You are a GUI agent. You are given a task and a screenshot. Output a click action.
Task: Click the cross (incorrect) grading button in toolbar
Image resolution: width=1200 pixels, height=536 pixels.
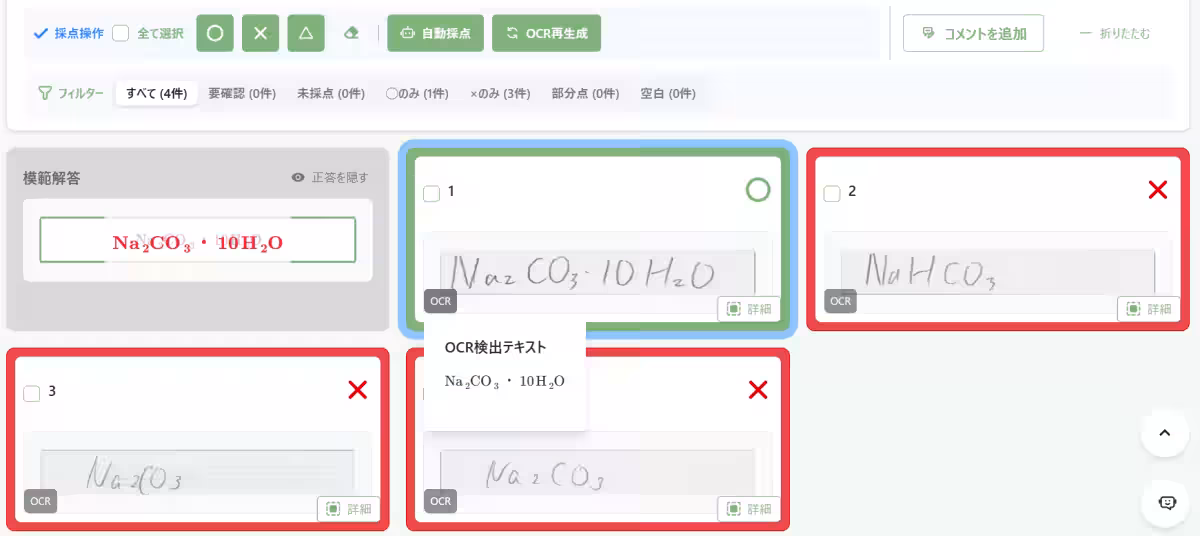(261, 33)
